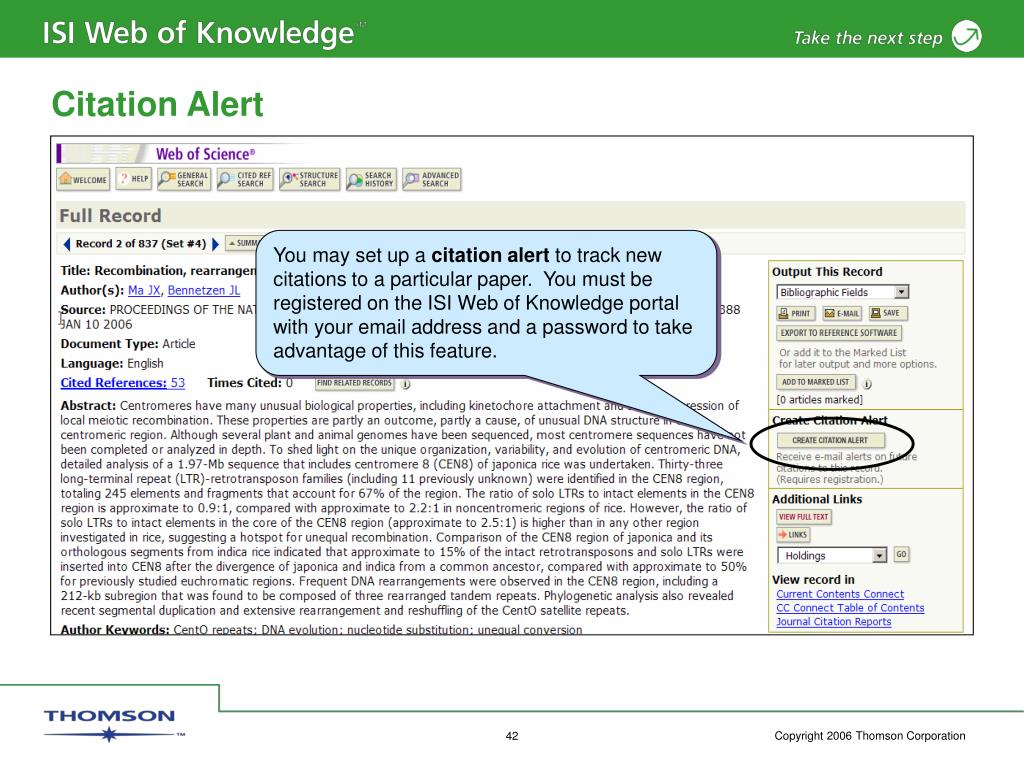This screenshot has height=768, width=1024.
Task: Click the Full Record heading
Action: (110, 216)
